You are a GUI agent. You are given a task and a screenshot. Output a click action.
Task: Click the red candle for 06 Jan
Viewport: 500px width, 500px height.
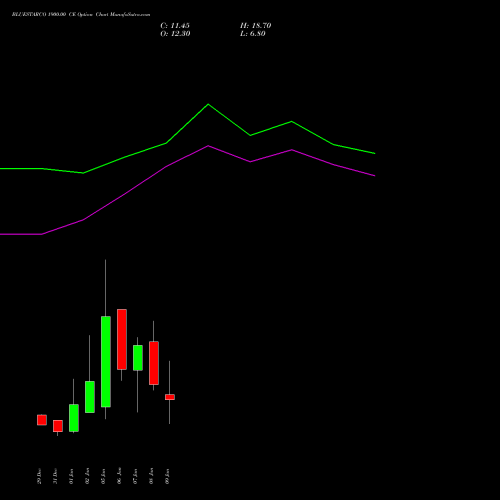pyautogui.click(x=122, y=339)
